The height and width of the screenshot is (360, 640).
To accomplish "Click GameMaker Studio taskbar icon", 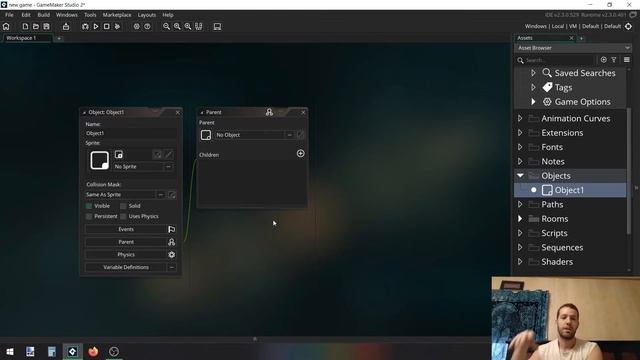I will coord(72,351).
